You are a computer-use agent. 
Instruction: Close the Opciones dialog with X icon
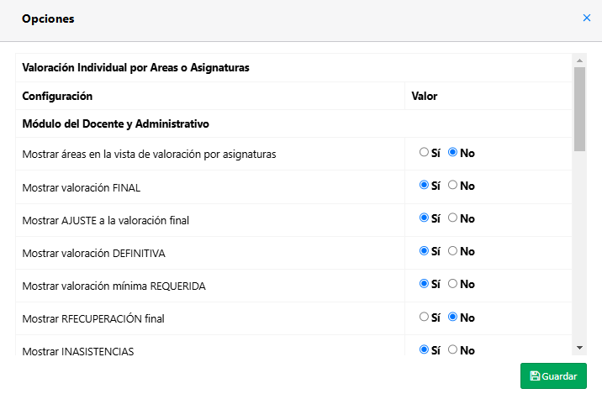(x=586, y=18)
